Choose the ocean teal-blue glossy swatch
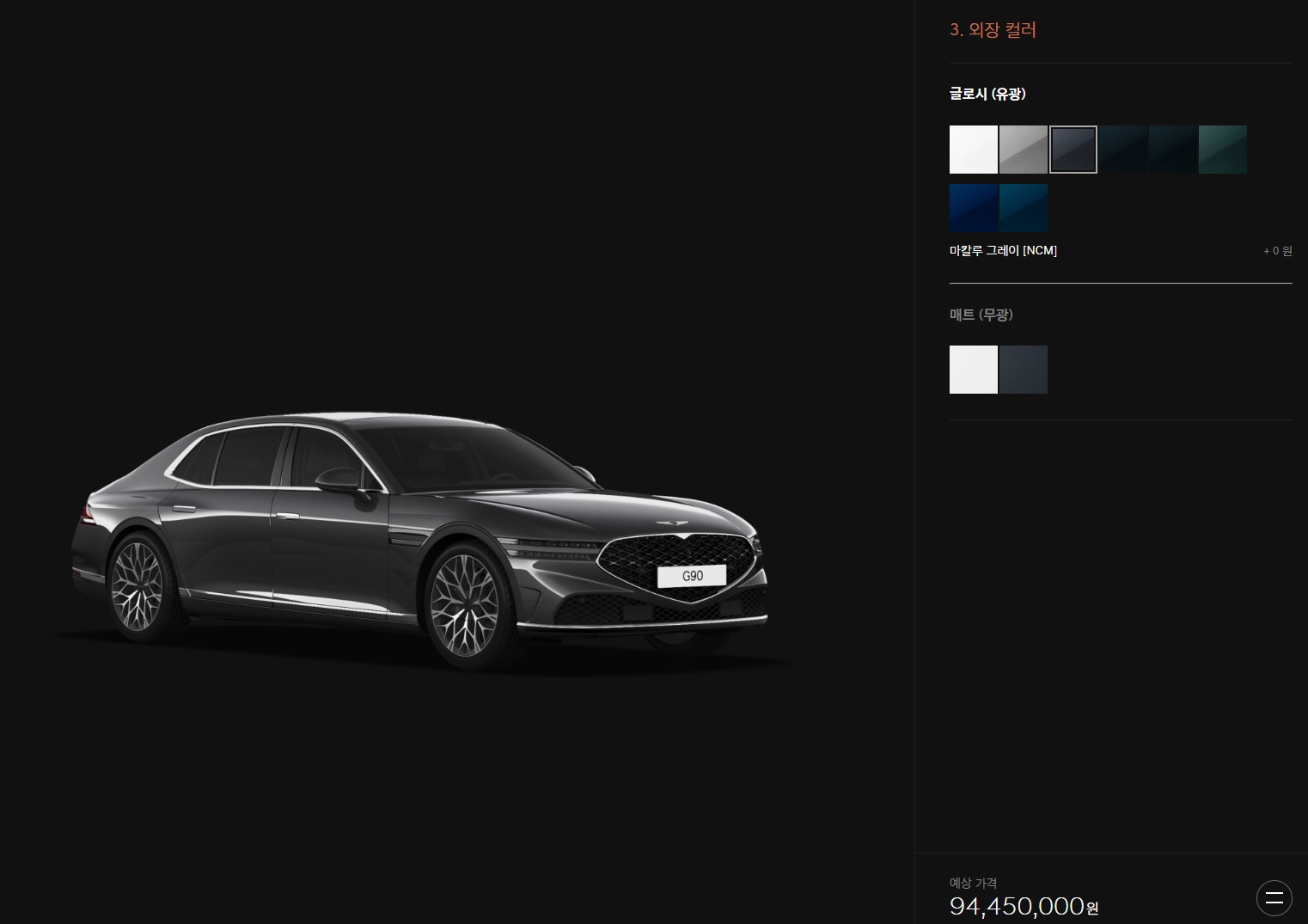This screenshot has height=924, width=1308. tap(1024, 208)
